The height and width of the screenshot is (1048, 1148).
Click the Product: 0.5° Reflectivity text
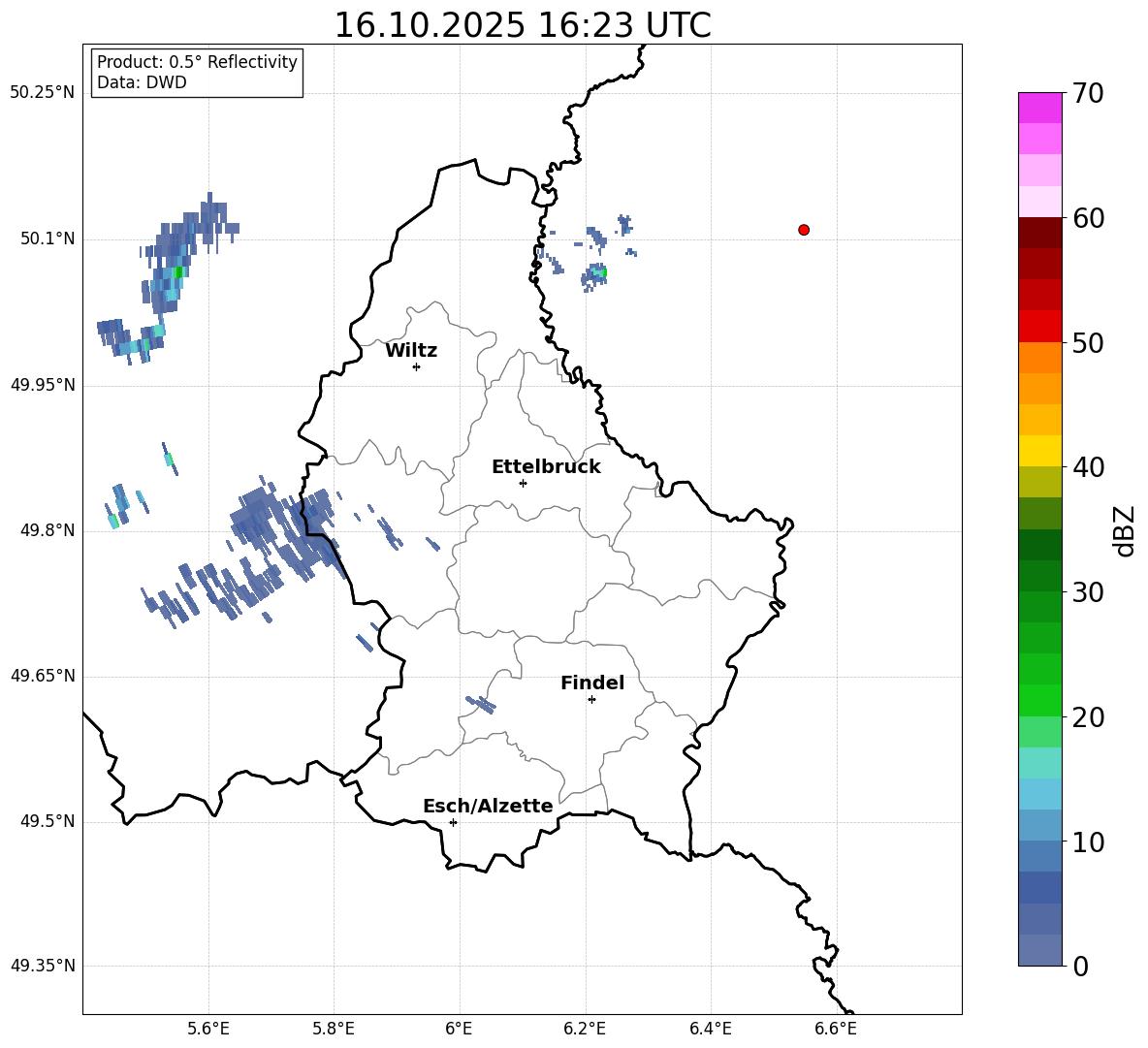[x=197, y=62]
